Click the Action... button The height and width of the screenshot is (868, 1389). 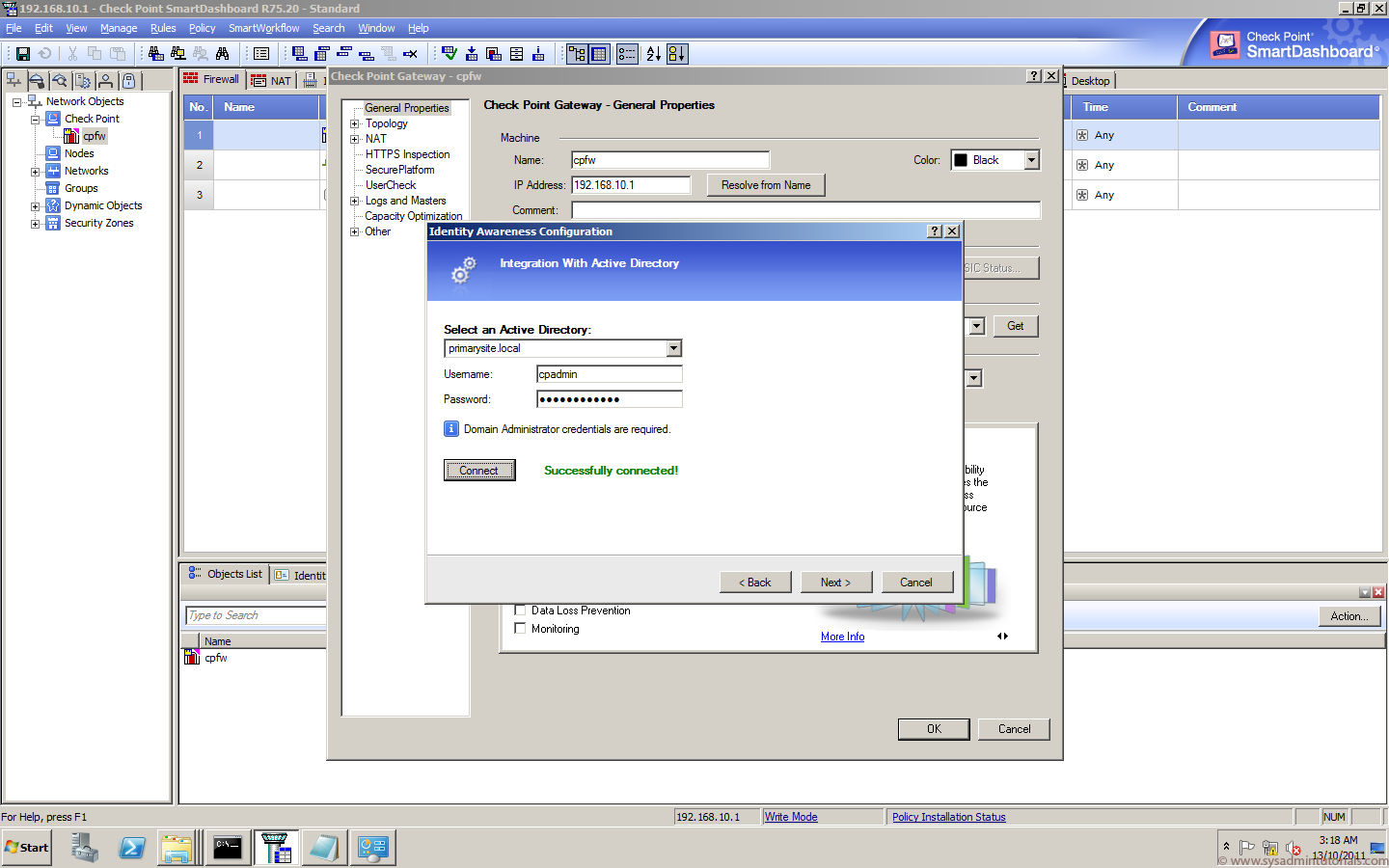[1348, 616]
